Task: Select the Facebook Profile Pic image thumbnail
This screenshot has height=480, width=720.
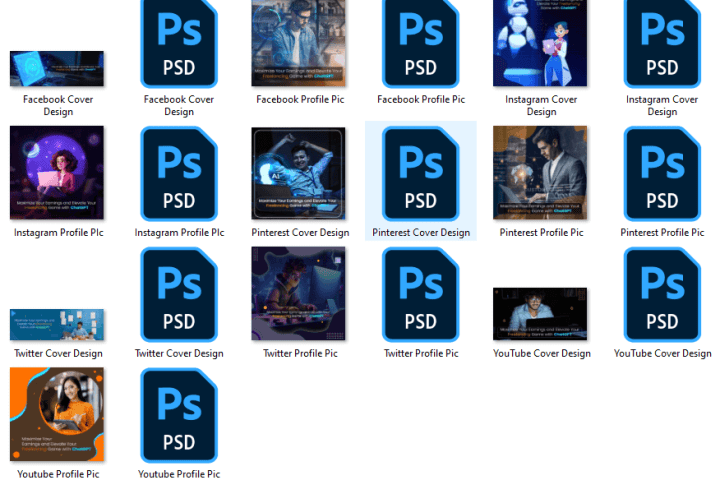Action: [298, 43]
